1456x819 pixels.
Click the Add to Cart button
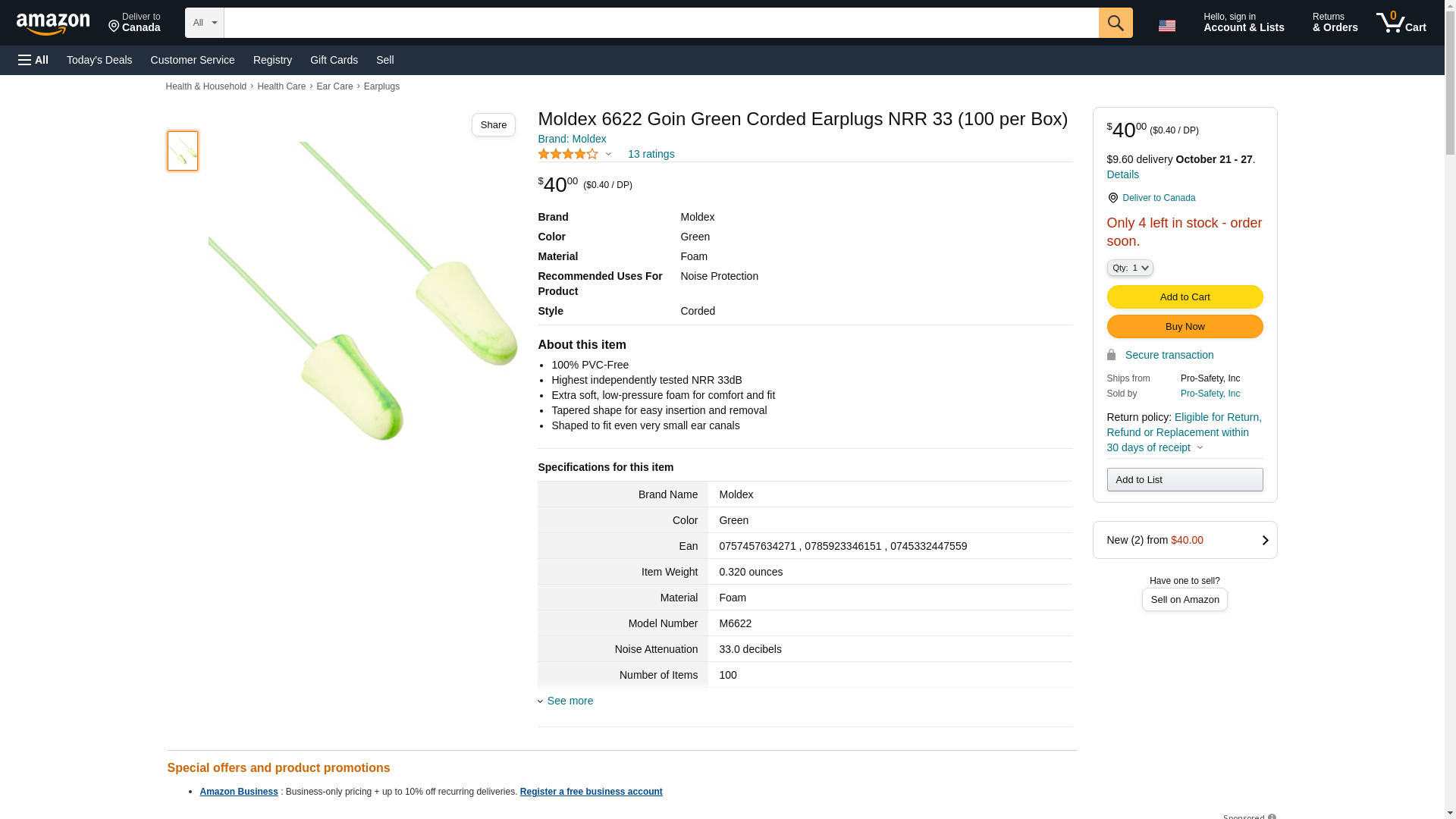(1184, 297)
